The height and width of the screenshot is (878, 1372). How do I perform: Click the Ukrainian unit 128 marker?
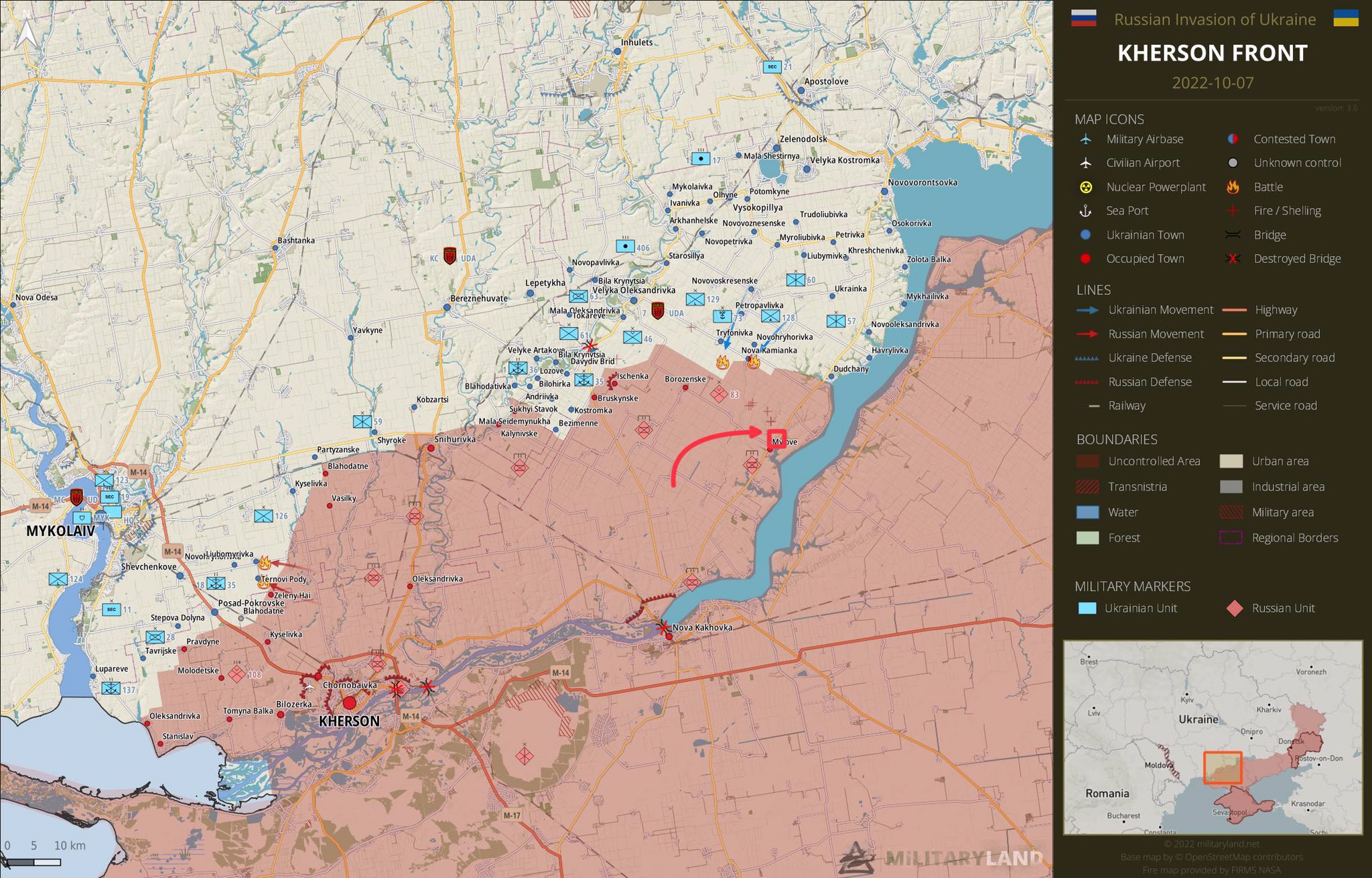click(770, 316)
